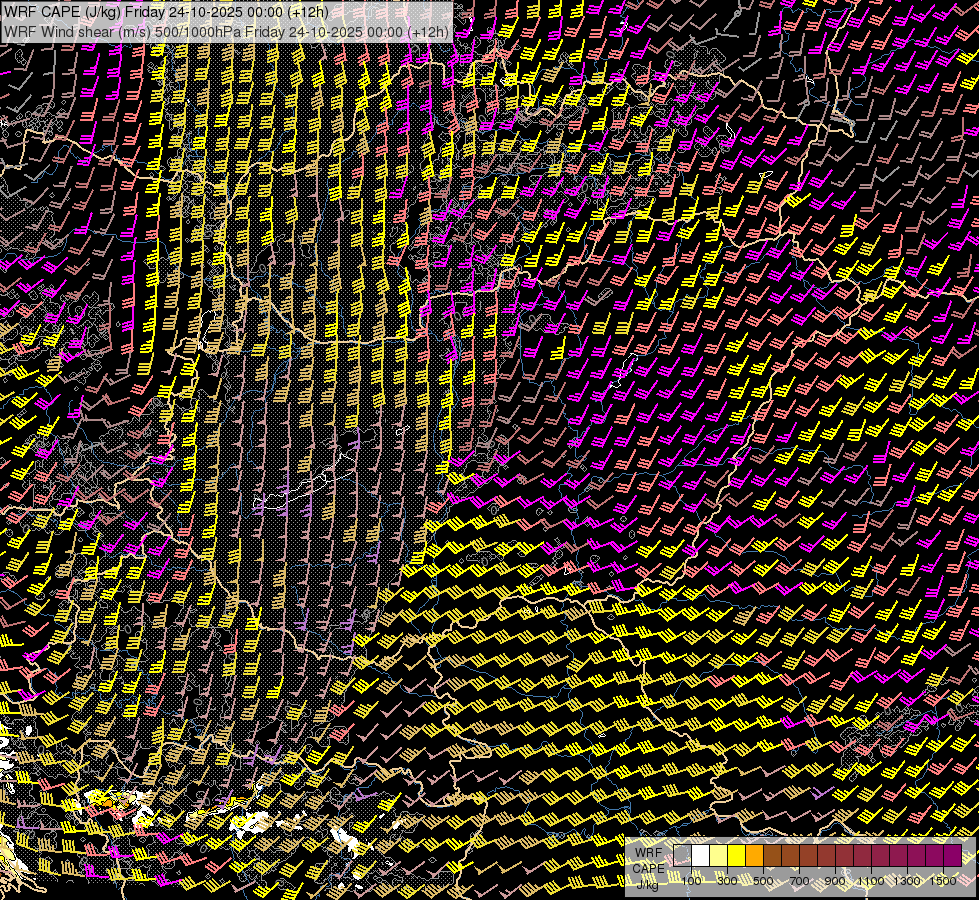
Task: Click the legend value label 900
Action: (835, 881)
